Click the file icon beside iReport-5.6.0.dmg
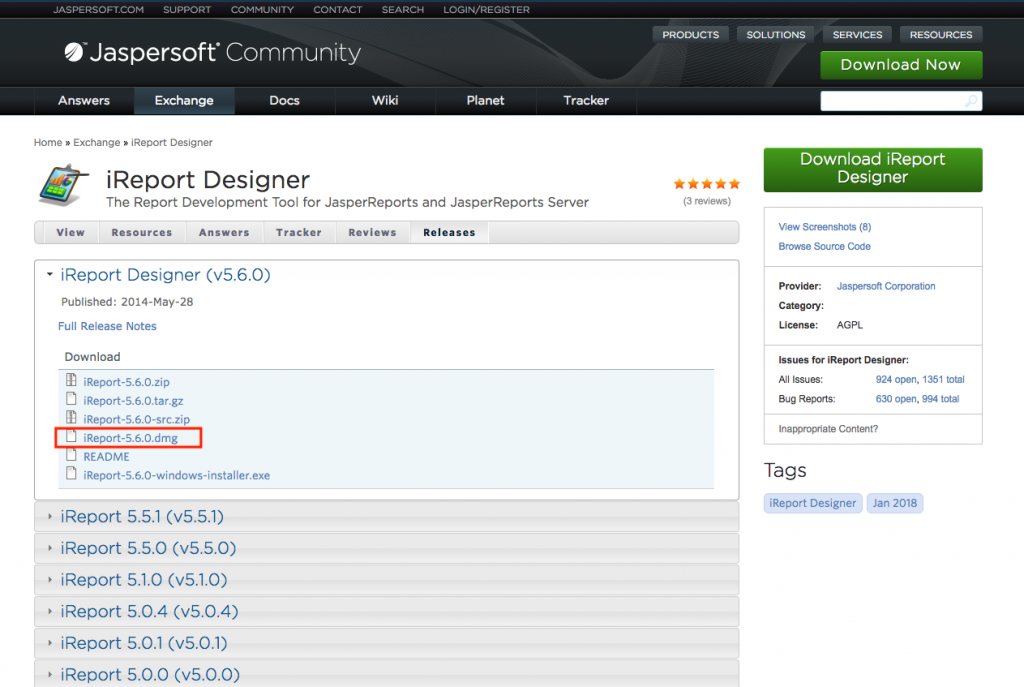Viewport: 1024px width, 687px height. [x=71, y=436]
